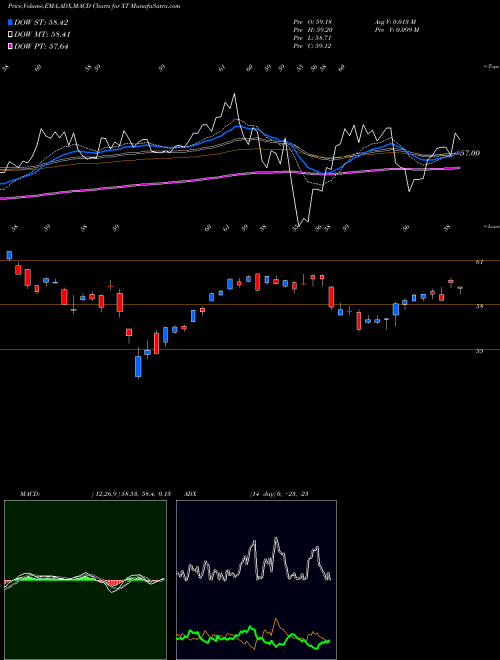Select the 'DOW ST: 58.42' legend label

(41, 22)
